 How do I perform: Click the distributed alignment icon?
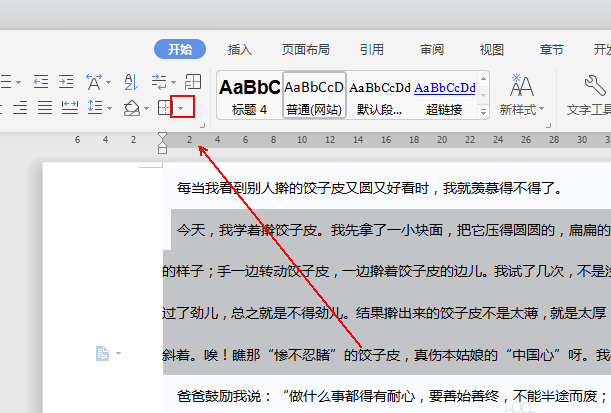[x=68, y=107]
